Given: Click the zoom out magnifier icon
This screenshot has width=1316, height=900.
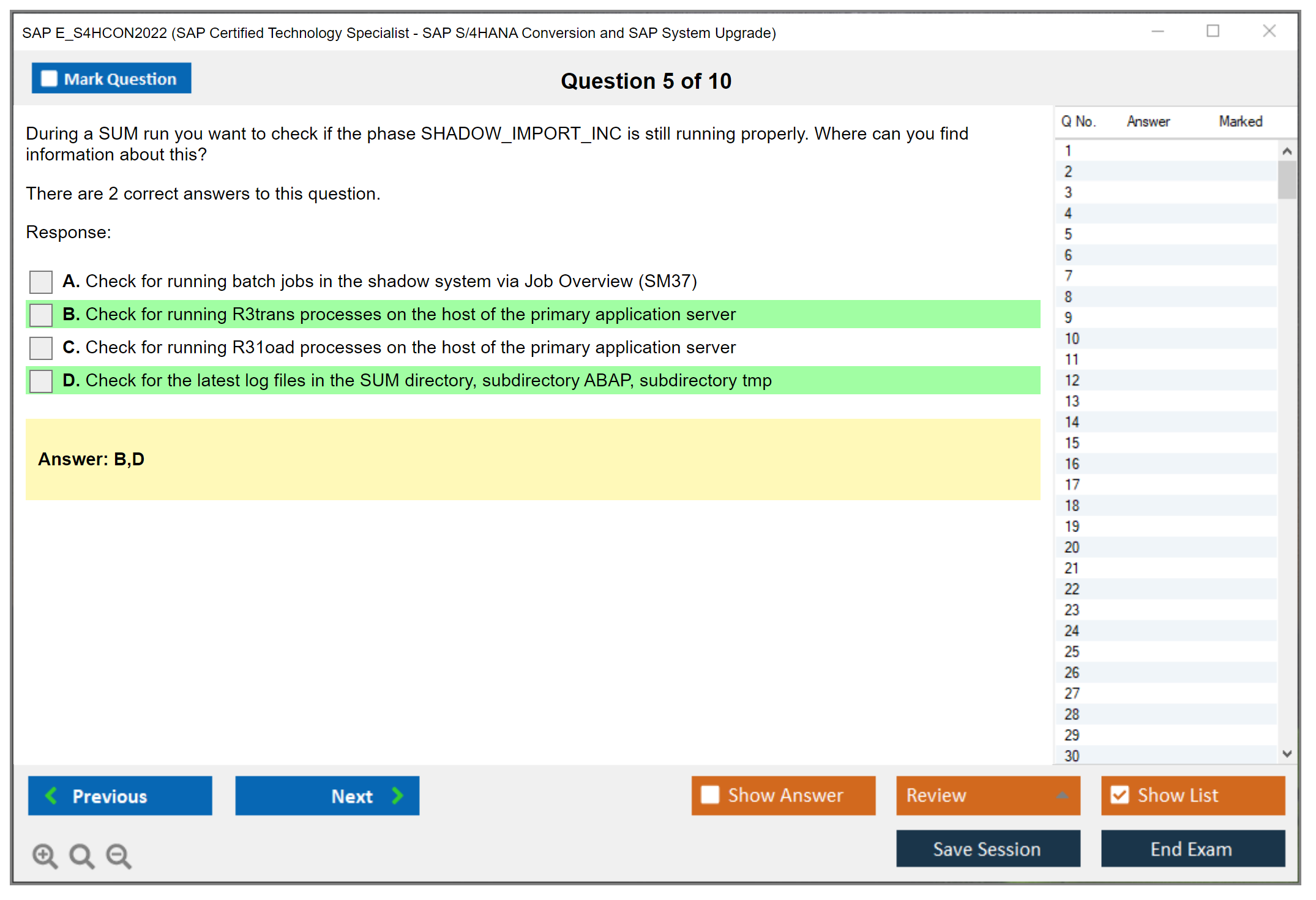Looking at the screenshot, I should (x=119, y=855).
